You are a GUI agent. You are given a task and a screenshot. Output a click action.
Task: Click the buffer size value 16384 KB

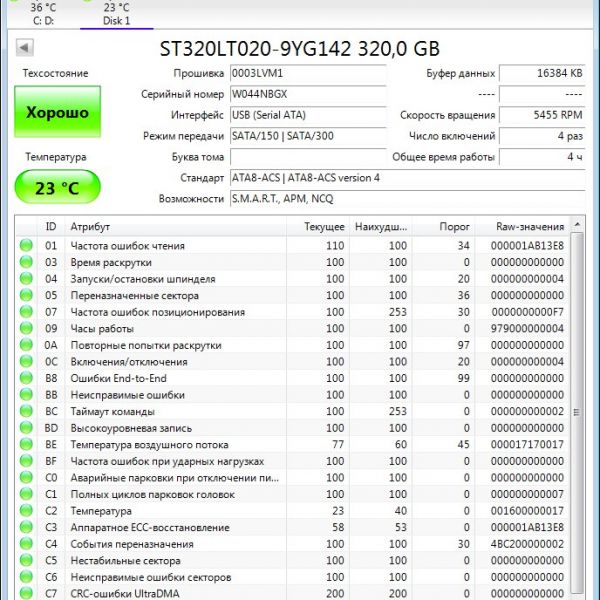(x=542, y=73)
